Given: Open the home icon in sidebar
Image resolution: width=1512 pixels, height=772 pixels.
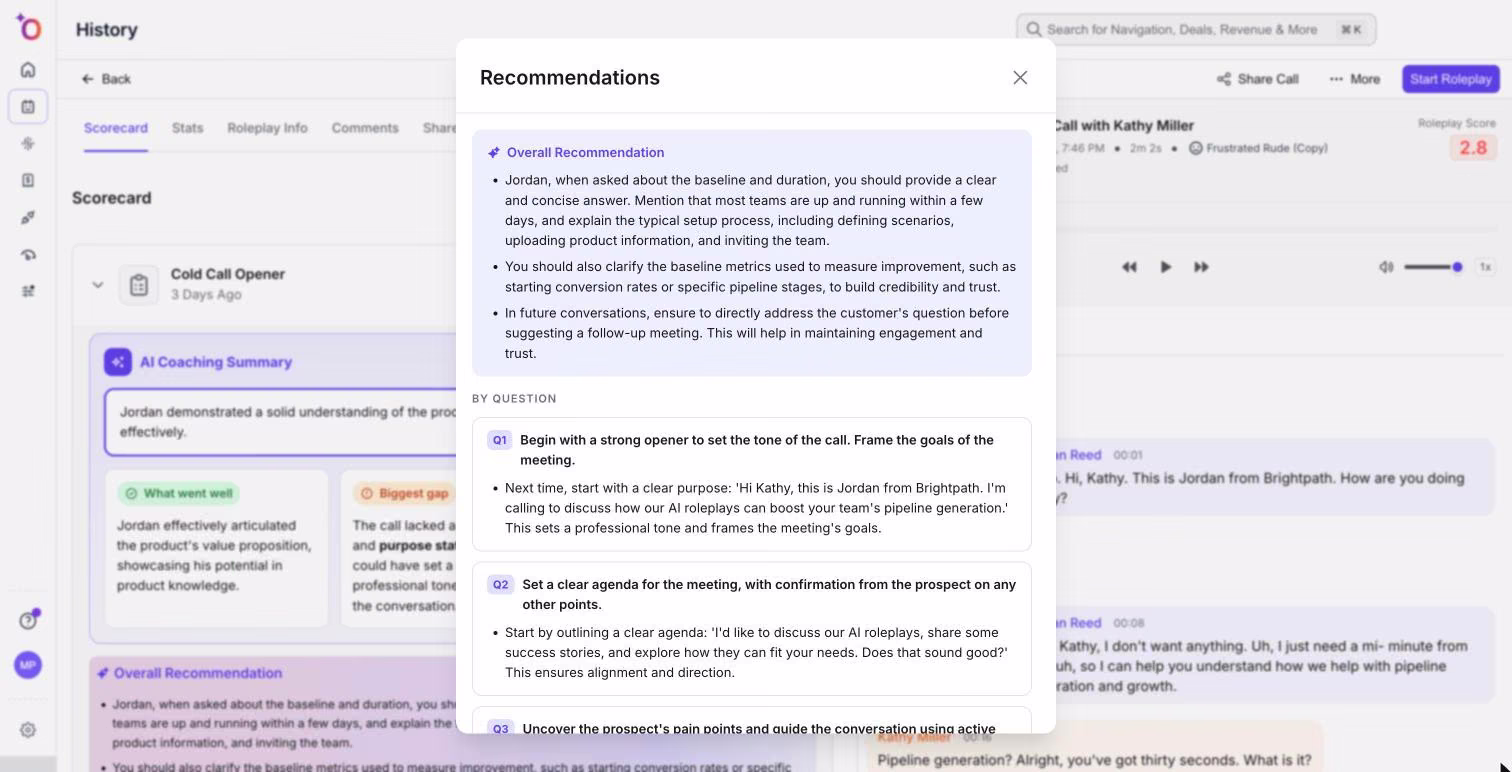Looking at the screenshot, I should coord(28,70).
